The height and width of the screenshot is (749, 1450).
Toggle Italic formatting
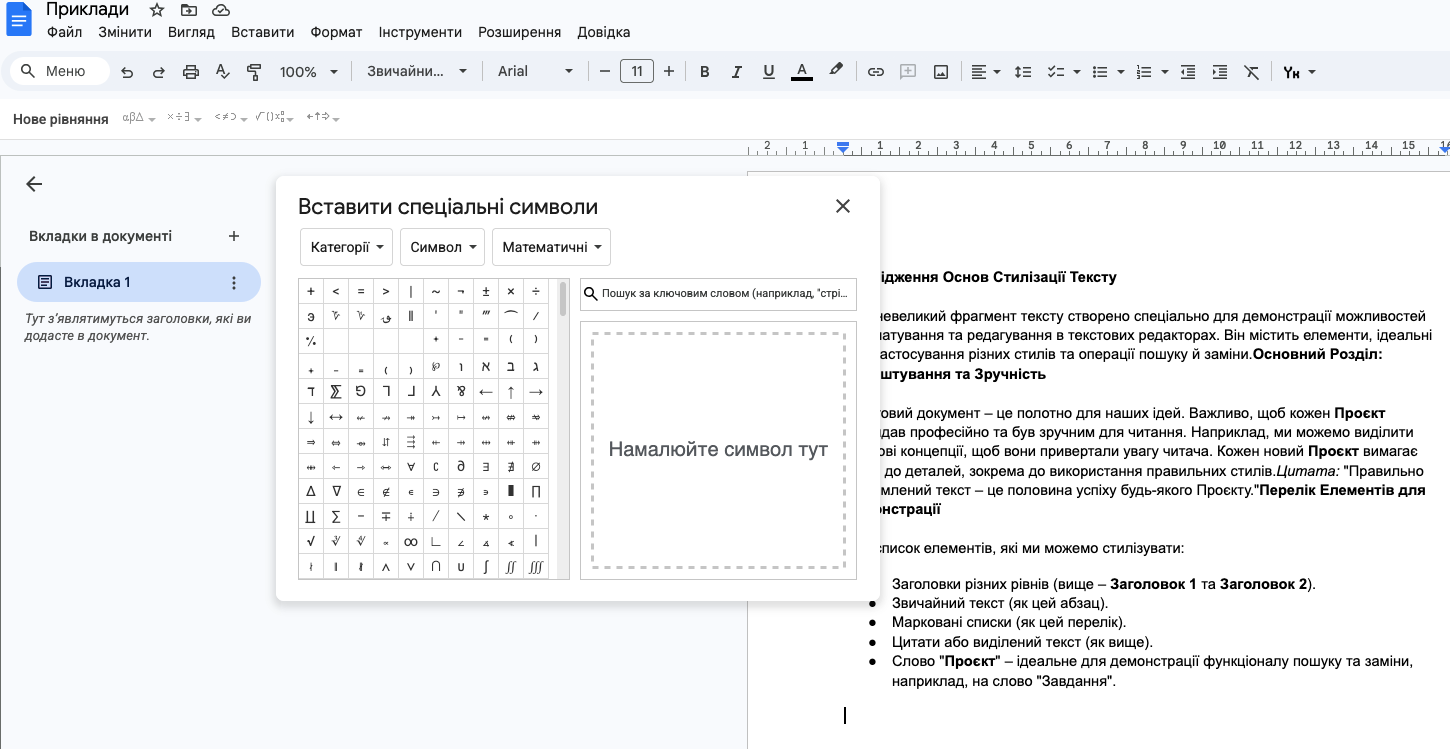tap(737, 72)
